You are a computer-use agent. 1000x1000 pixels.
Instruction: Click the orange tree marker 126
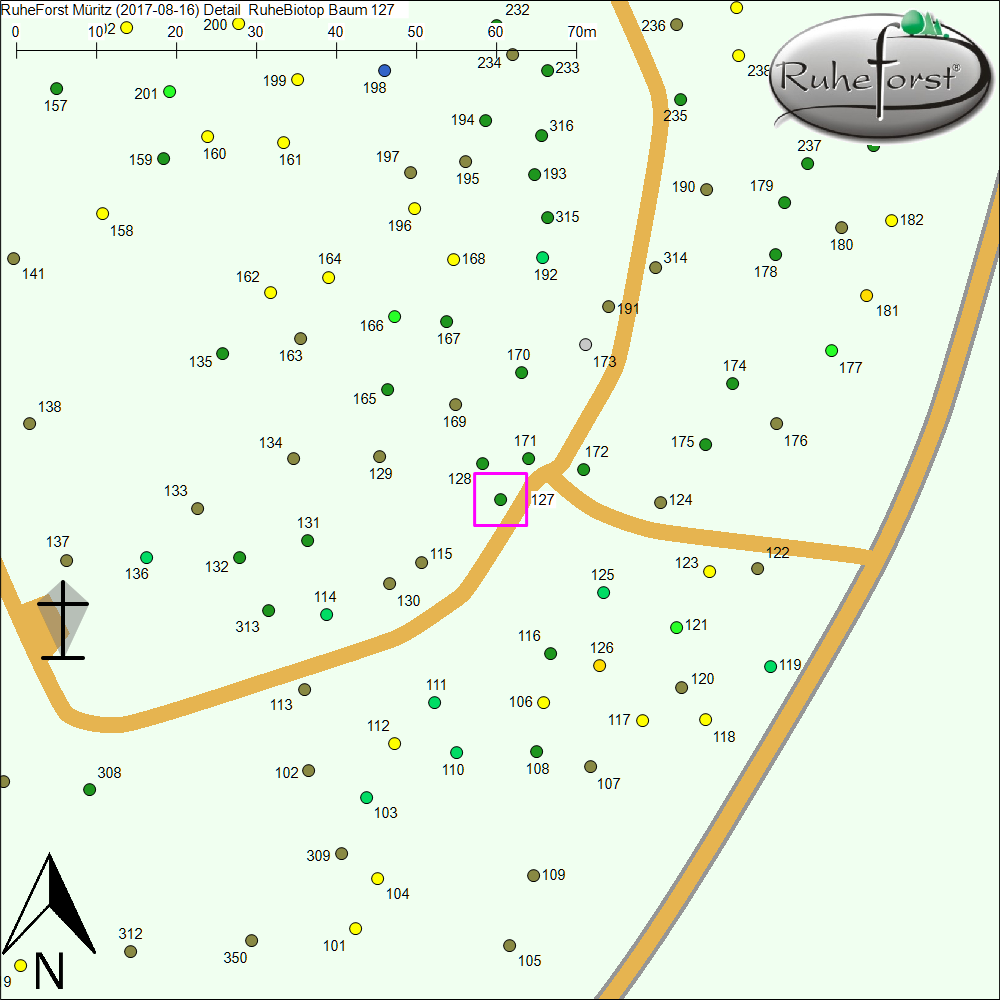[600, 666]
